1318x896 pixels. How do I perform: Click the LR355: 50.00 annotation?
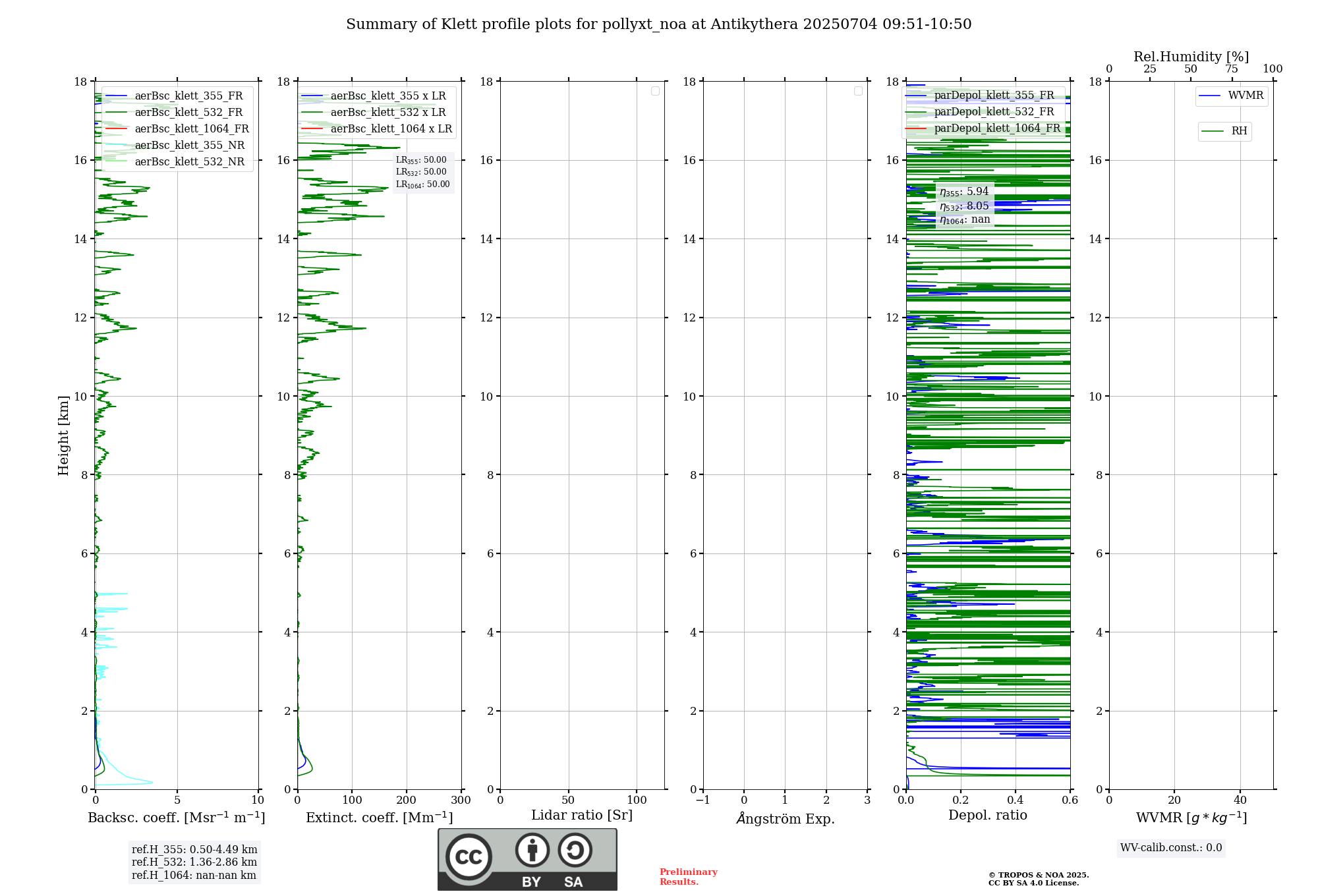pyautogui.click(x=421, y=160)
